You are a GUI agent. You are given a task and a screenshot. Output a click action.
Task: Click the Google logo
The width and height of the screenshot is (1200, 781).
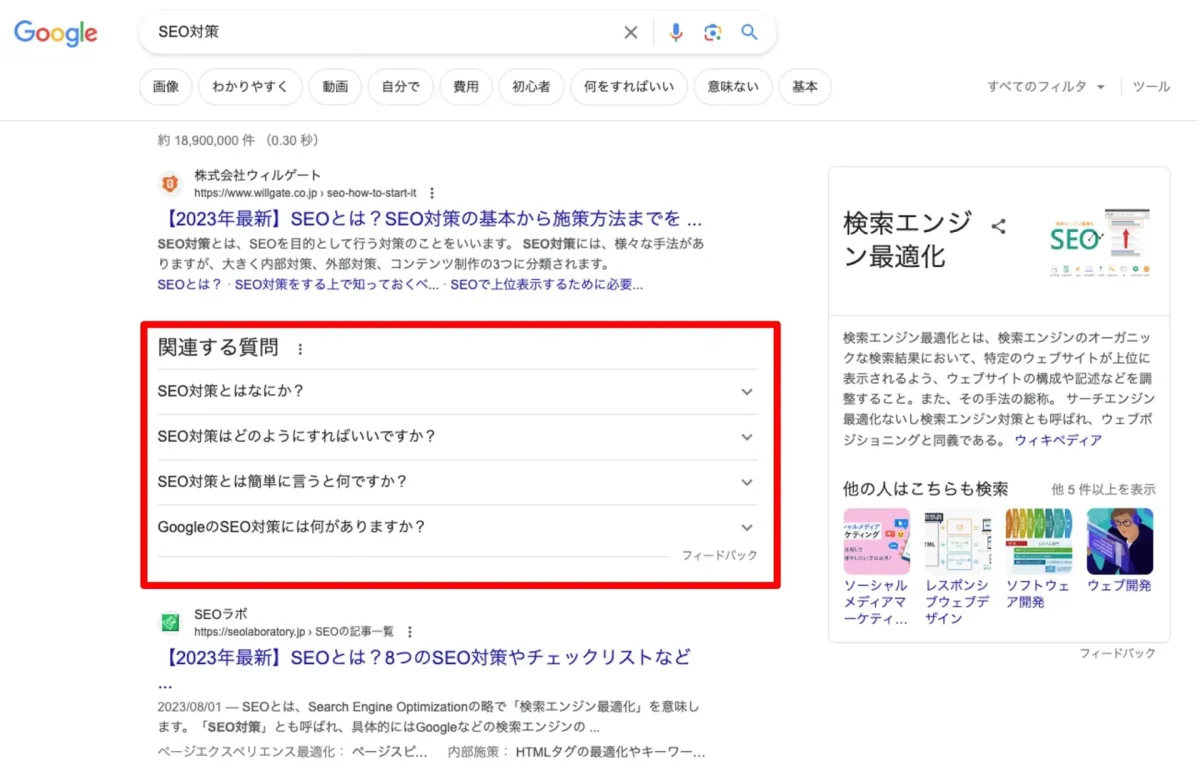(56, 33)
